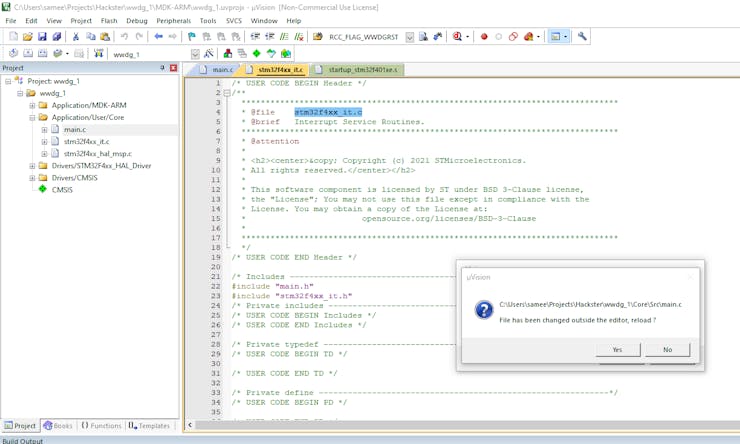Expand the Application/MDK-ARM folder
The image size is (740, 444).
coord(32,105)
